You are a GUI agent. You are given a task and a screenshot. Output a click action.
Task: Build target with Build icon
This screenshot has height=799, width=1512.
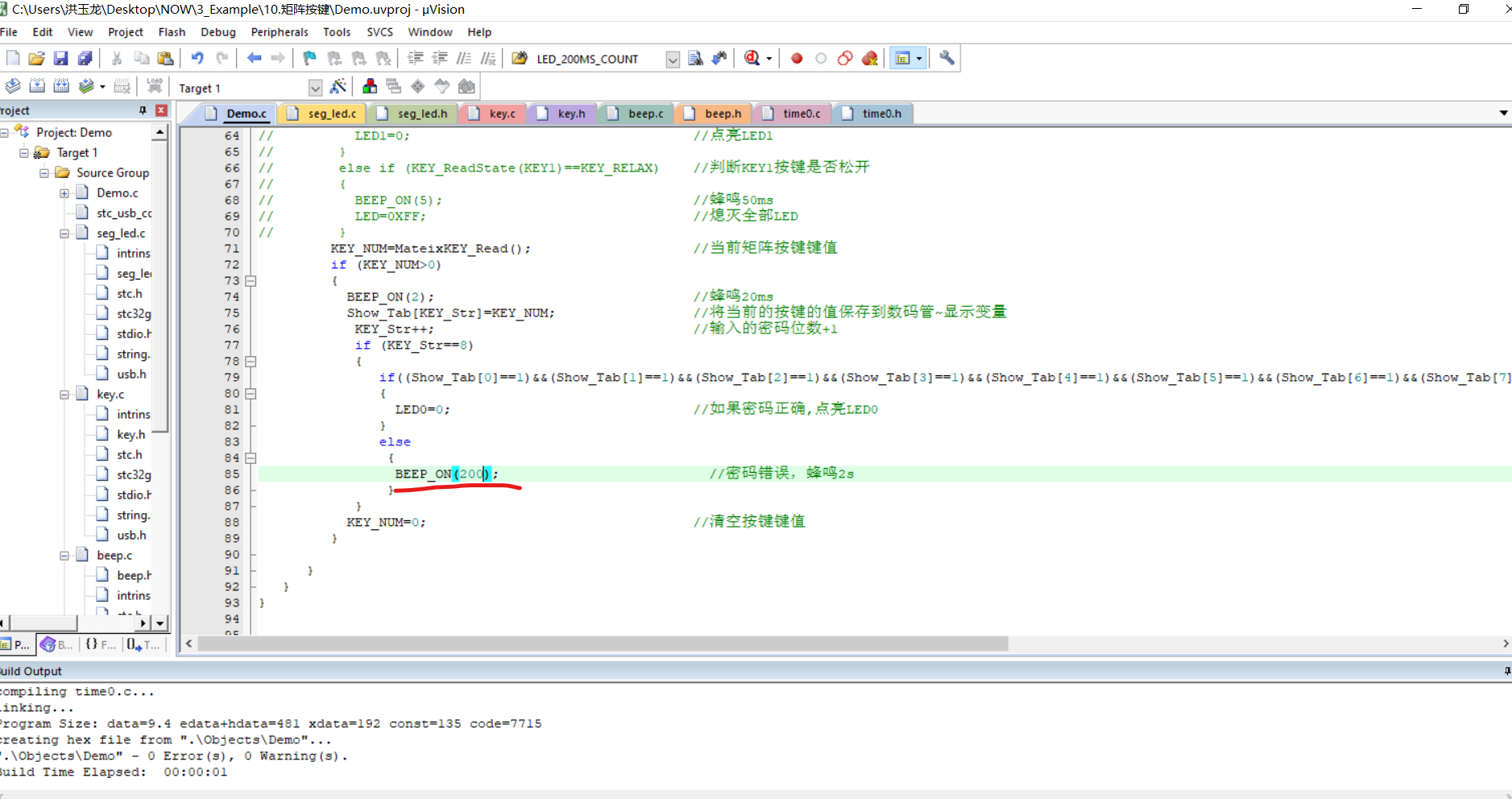[x=37, y=86]
